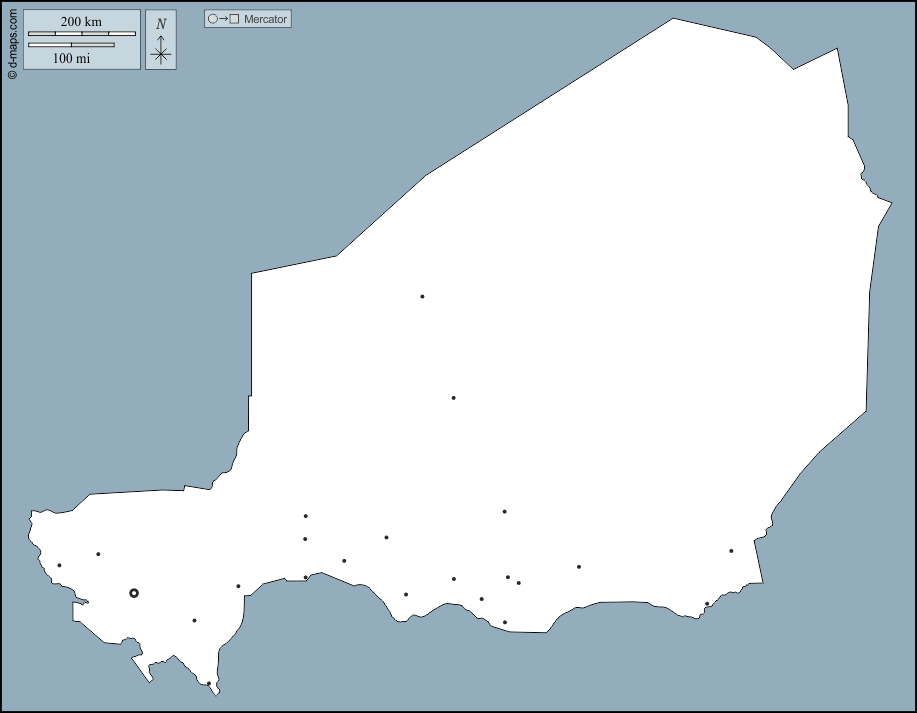Click the middle of three vertically aligned city dots
This screenshot has width=917, height=713.
click(x=305, y=539)
